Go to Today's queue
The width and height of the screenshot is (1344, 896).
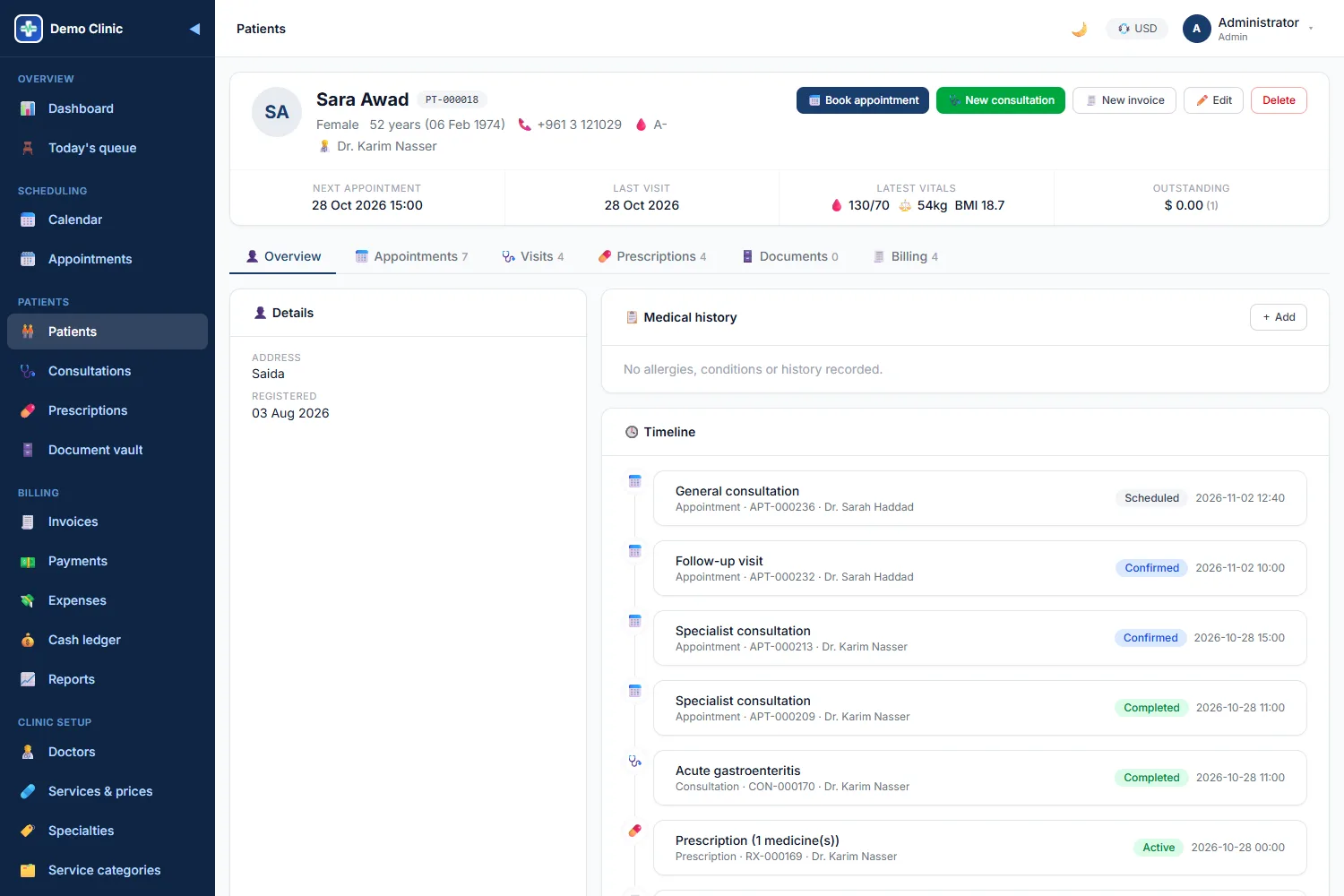108,148
